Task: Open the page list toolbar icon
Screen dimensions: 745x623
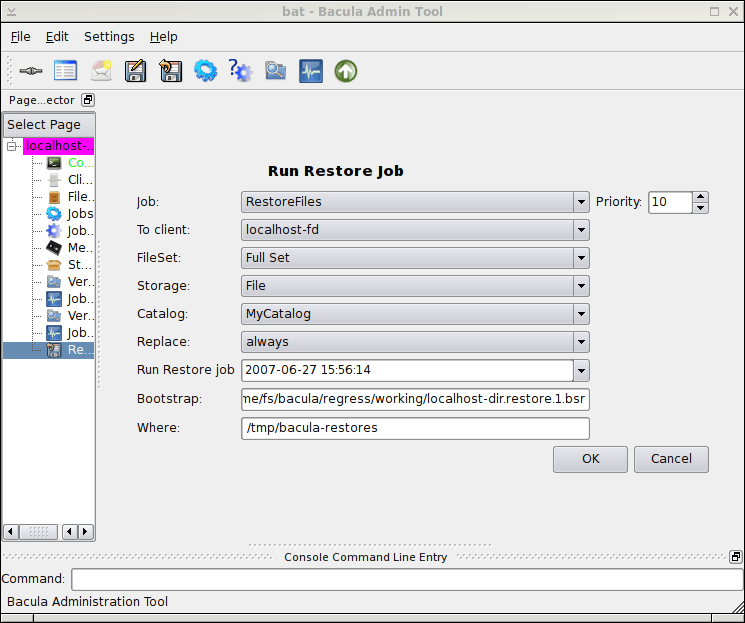Action: click(x=65, y=71)
